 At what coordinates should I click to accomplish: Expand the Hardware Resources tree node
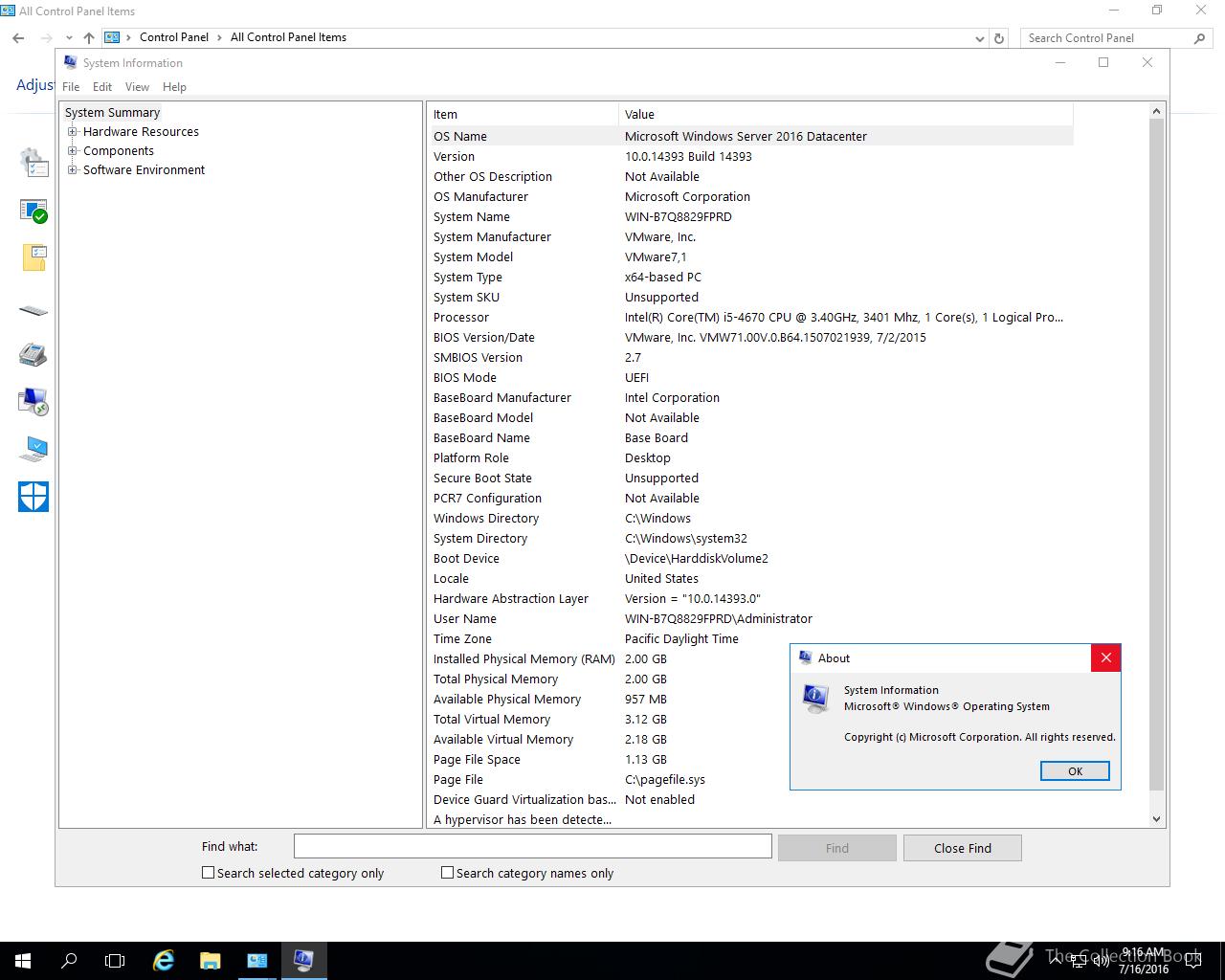73,132
